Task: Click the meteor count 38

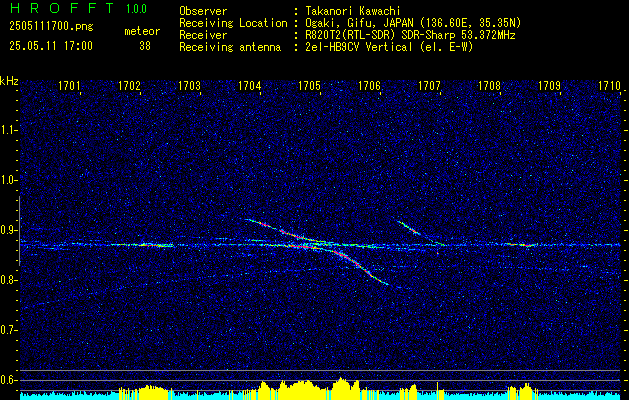Action: (145, 46)
